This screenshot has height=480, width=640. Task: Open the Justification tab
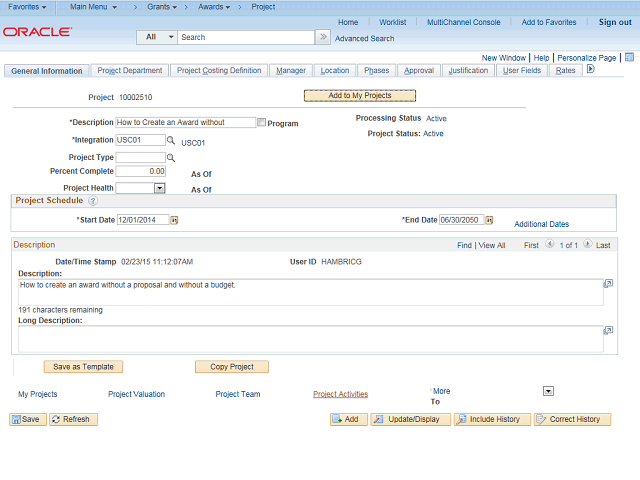[x=468, y=71]
